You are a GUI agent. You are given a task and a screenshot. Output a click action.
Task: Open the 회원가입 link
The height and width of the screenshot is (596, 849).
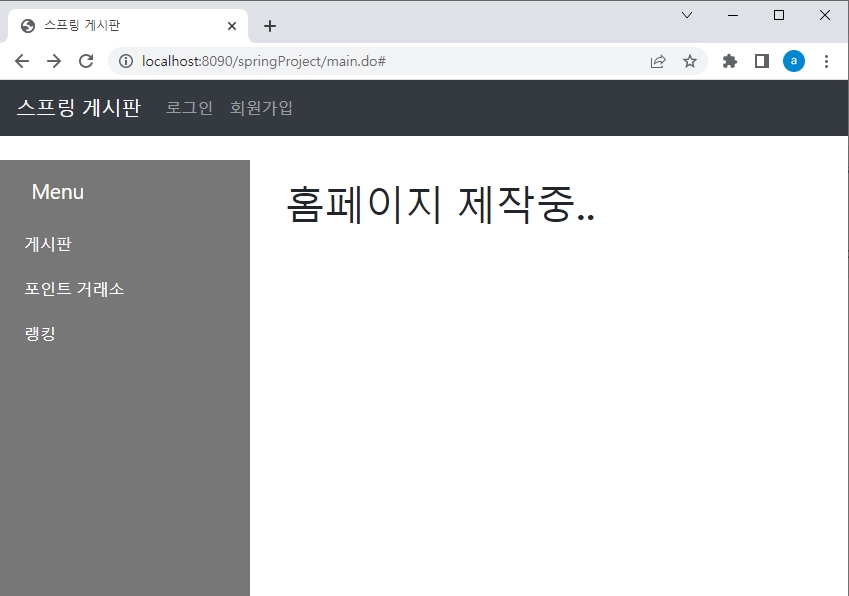tap(261, 108)
